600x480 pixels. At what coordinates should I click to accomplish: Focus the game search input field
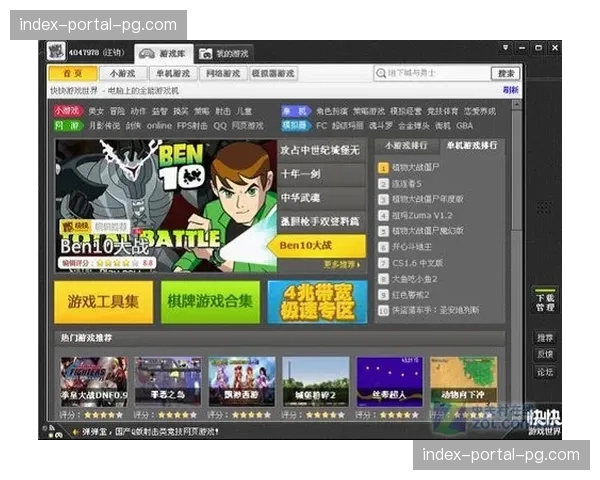click(x=432, y=73)
